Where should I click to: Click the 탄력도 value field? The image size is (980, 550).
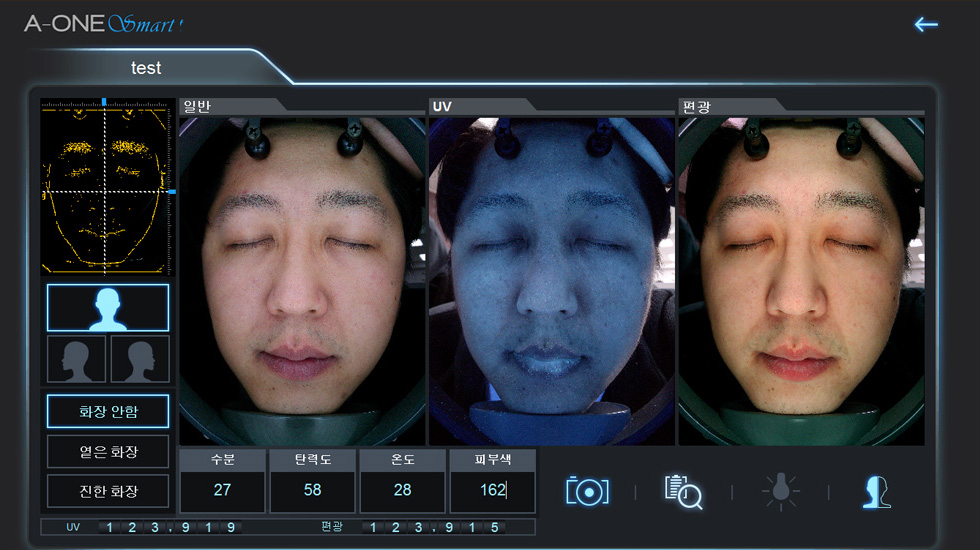tap(312, 491)
